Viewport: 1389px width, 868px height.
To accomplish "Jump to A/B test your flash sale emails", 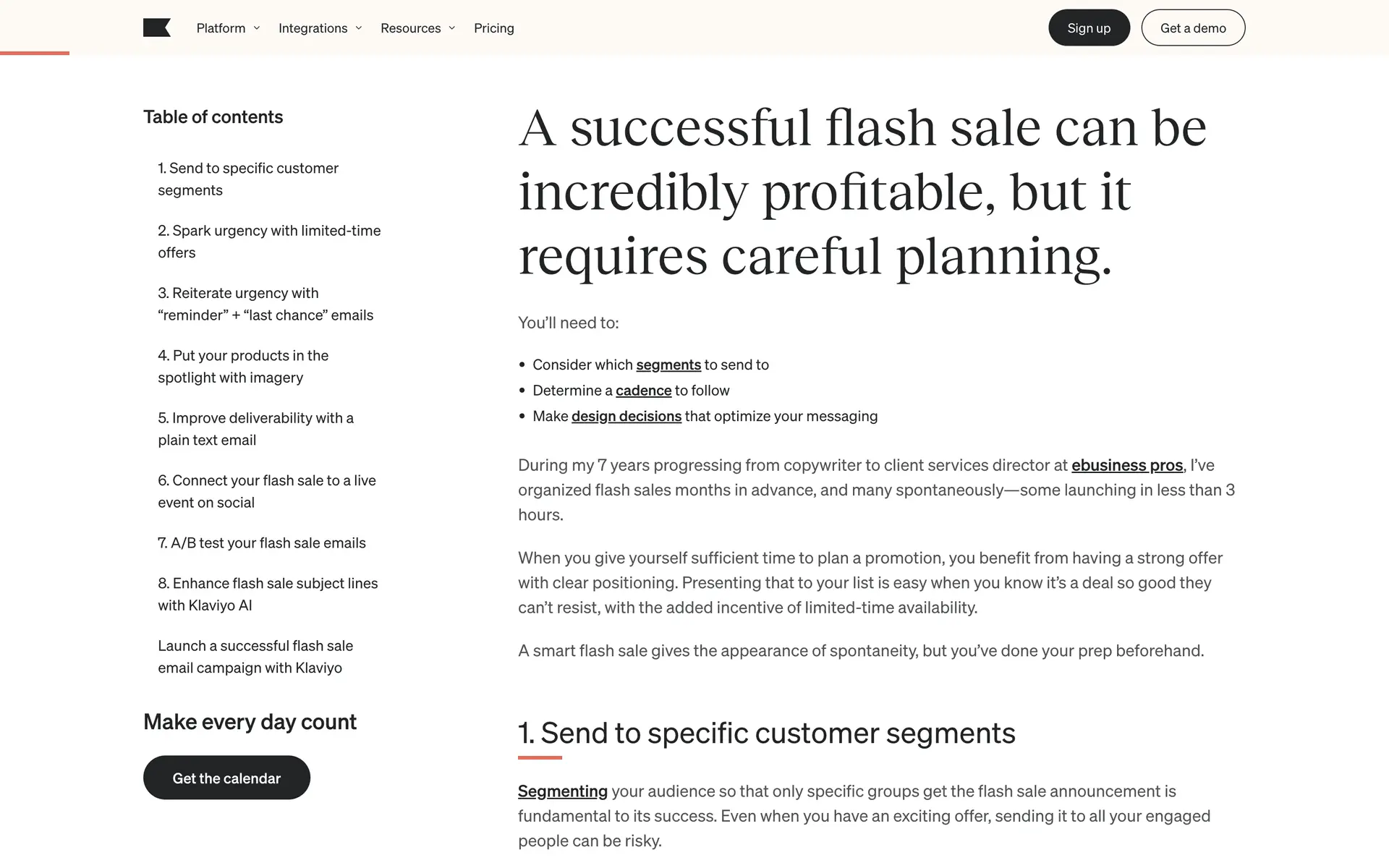I will pyautogui.click(x=261, y=542).
